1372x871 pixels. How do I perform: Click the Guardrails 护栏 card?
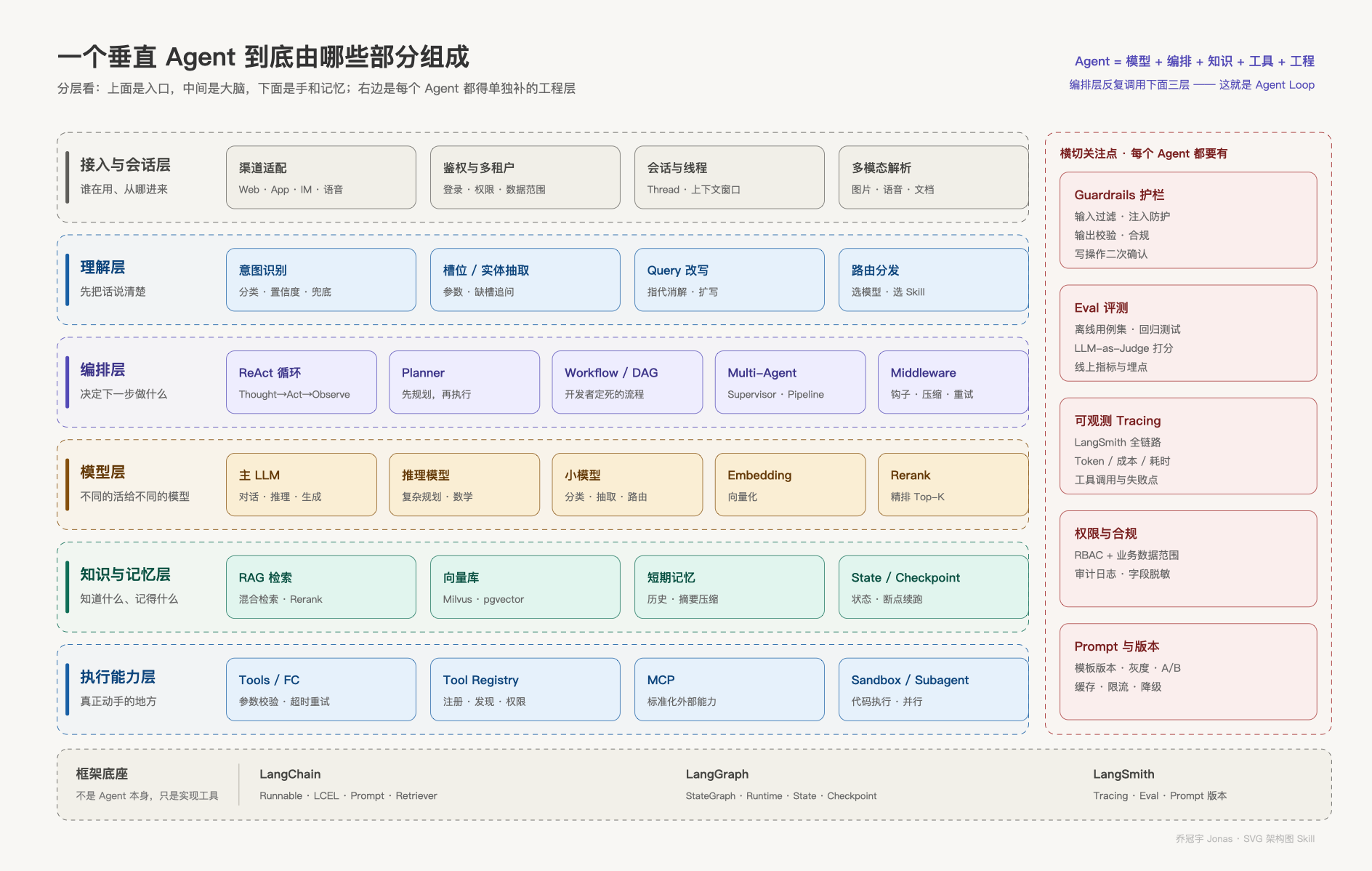pyautogui.click(x=1188, y=220)
